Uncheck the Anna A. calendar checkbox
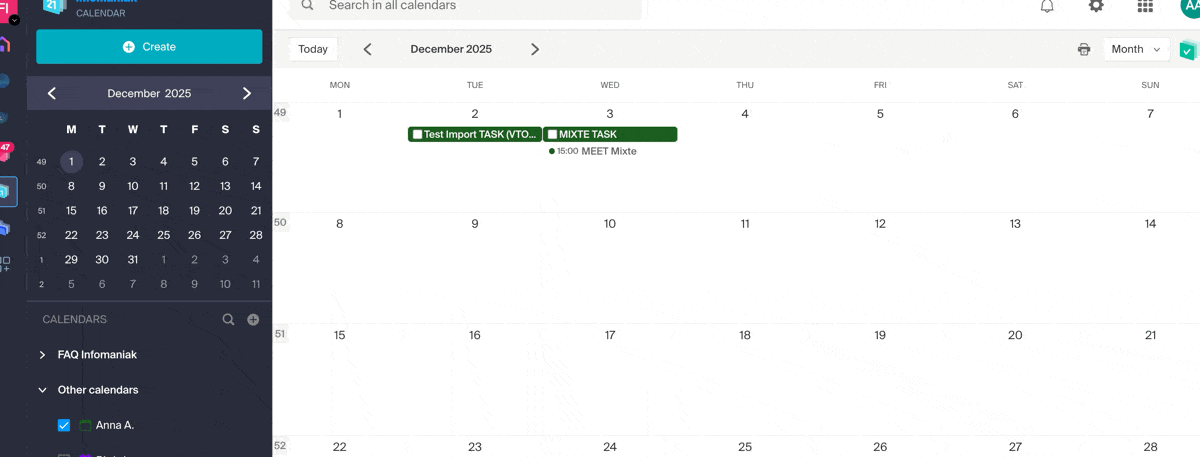1200x457 pixels. [64, 425]
